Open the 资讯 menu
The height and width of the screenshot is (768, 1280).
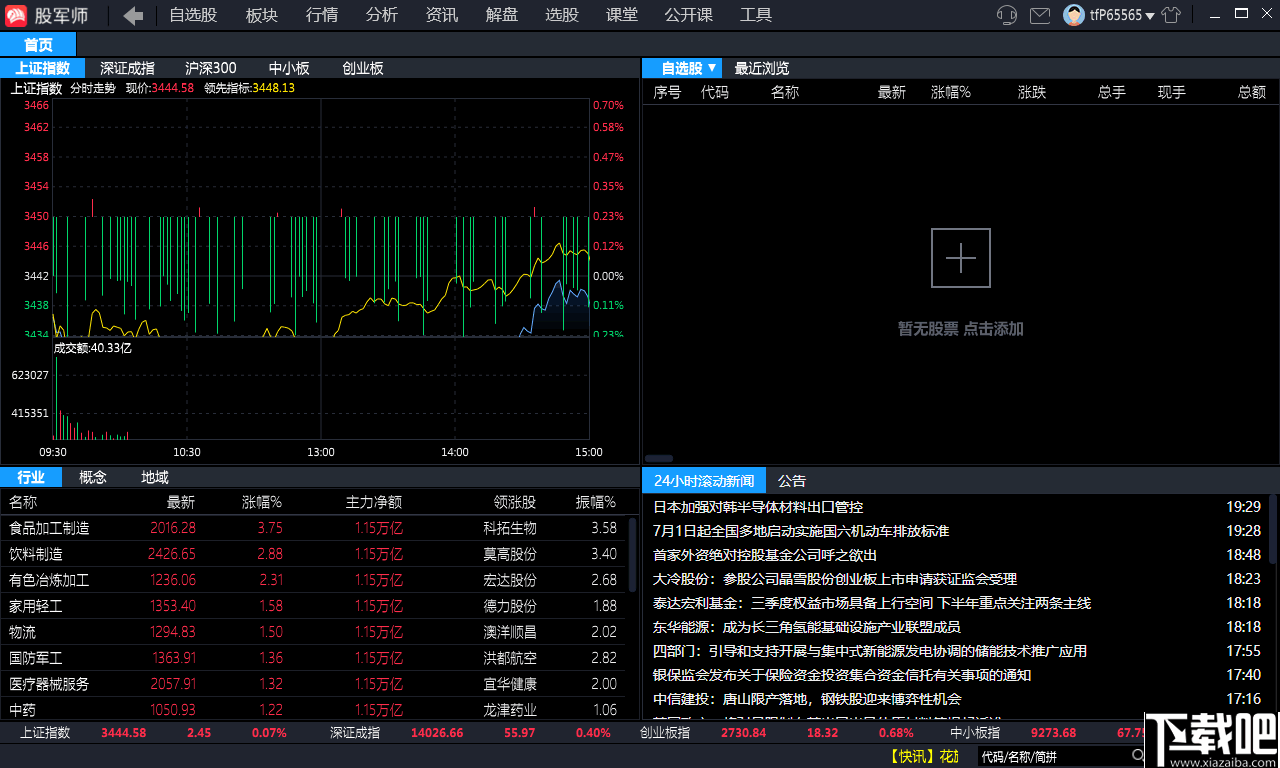442,15
